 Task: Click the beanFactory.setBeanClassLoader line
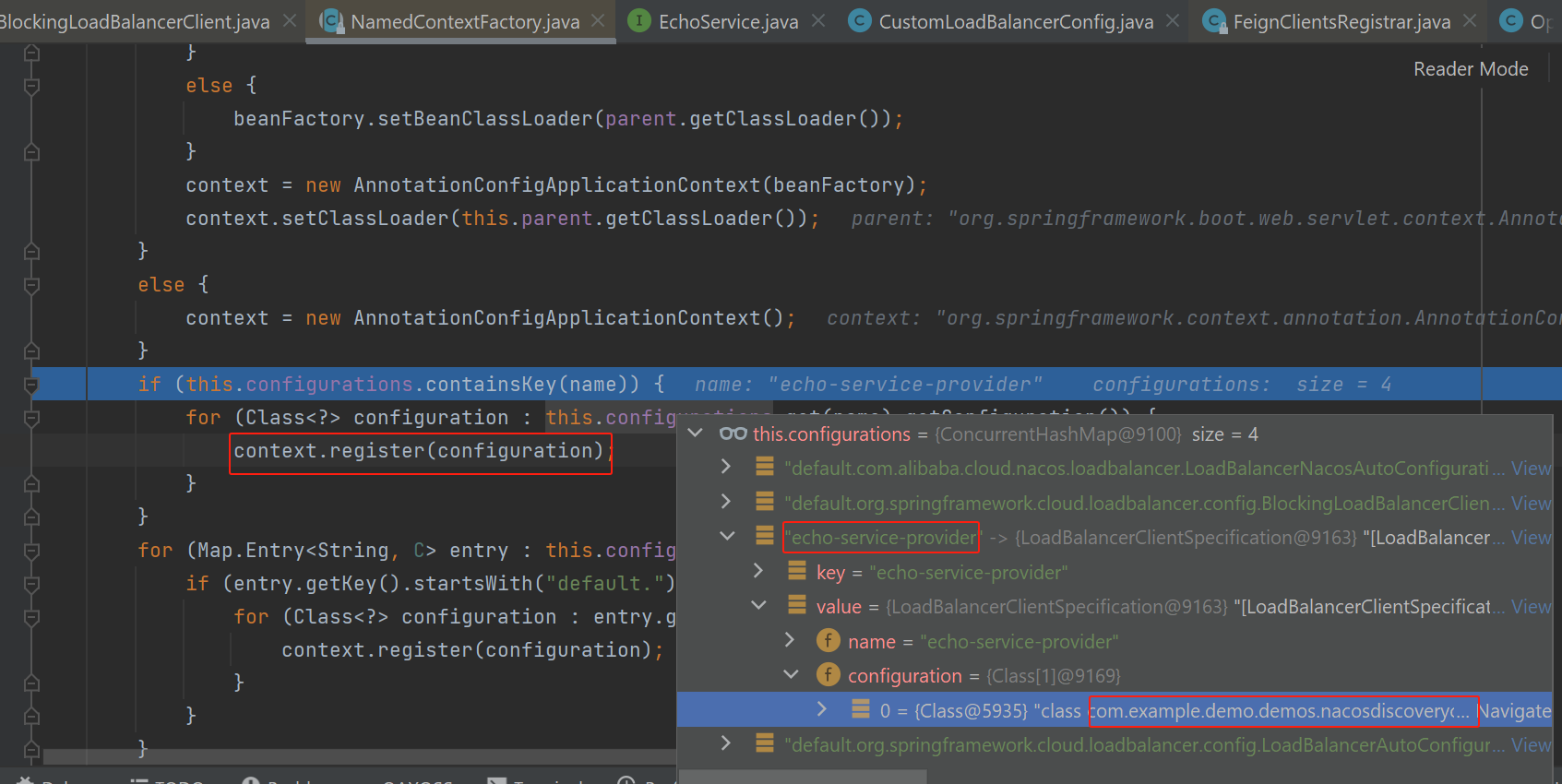point(568,119)
